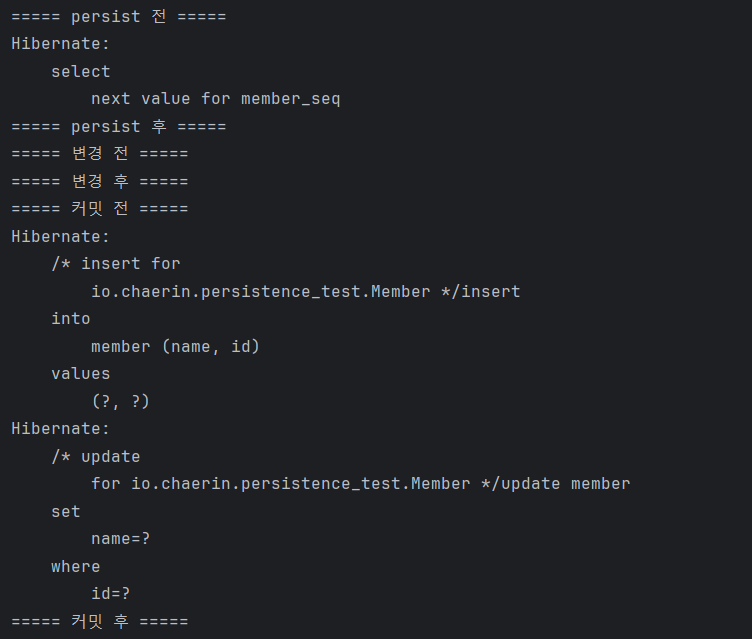Click the '/* update' comment line
Viewport: 752px width, 639px height.
click(x=96, y=456)
